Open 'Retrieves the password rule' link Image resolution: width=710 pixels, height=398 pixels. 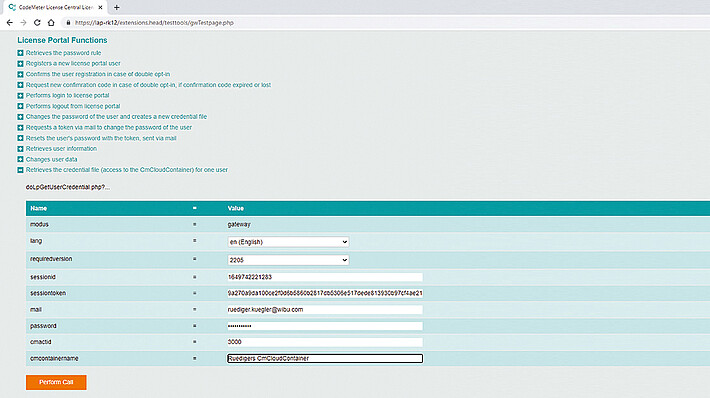coord(63,53)
